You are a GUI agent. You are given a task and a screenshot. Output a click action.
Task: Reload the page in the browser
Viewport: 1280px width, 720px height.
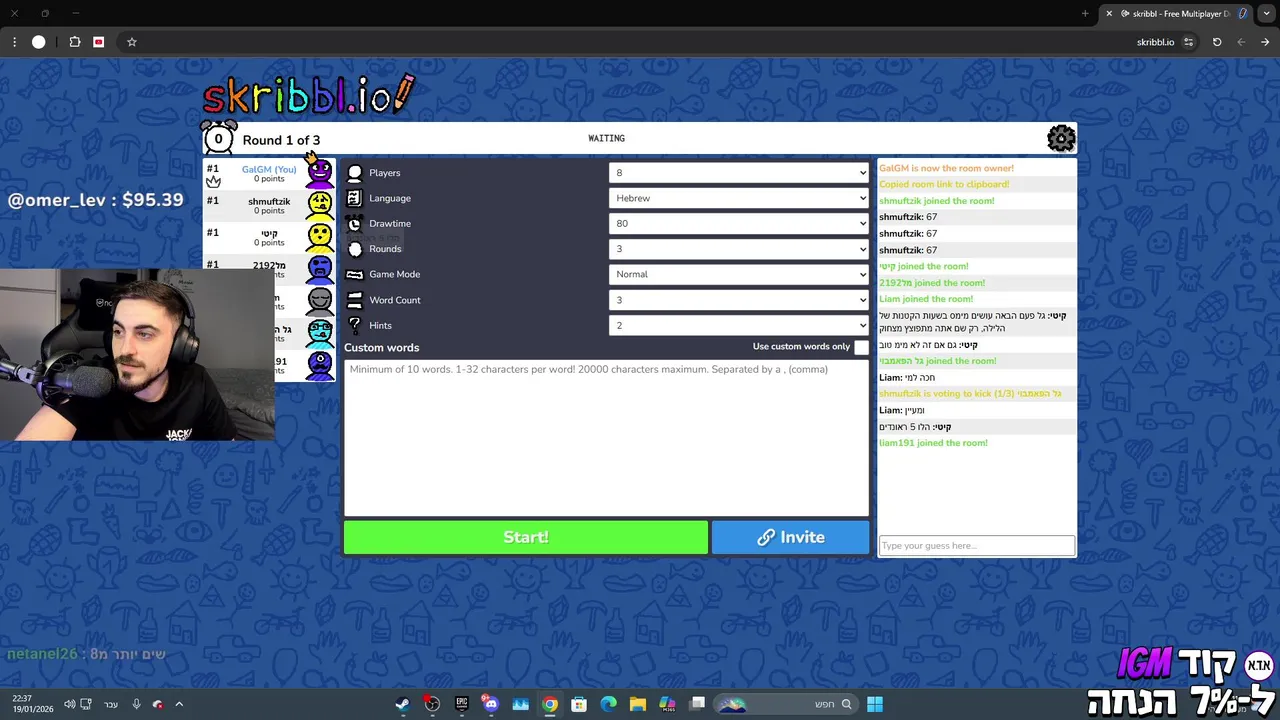click(x=1217, y=42)
